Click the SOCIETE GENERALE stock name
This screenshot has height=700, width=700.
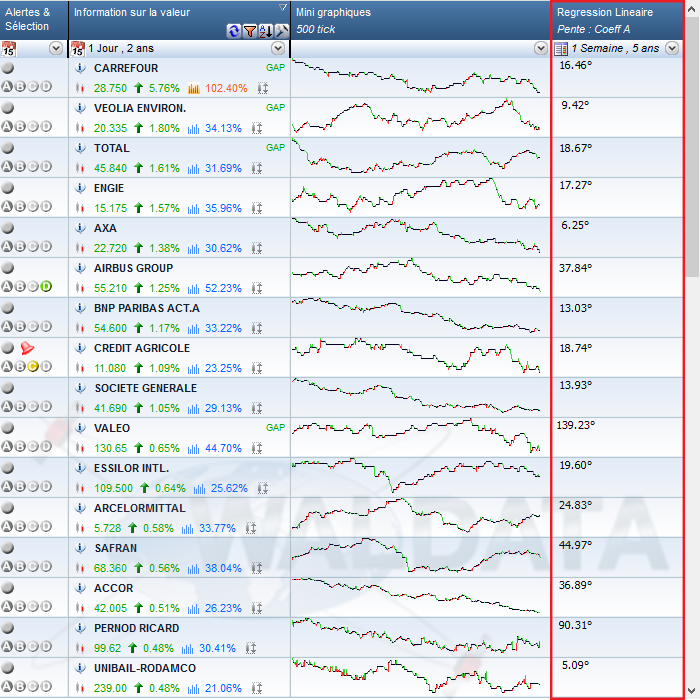pos(146,388)
